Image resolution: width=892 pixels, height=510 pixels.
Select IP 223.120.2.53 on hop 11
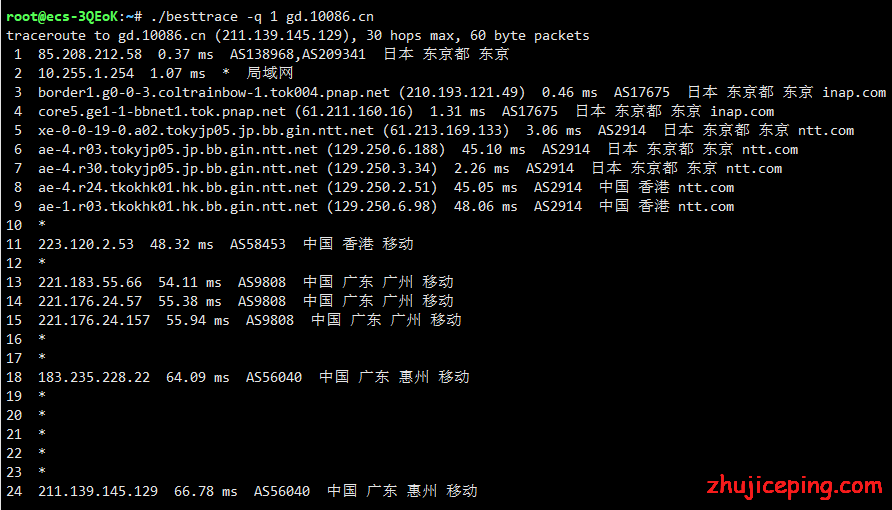click(86, 244)
